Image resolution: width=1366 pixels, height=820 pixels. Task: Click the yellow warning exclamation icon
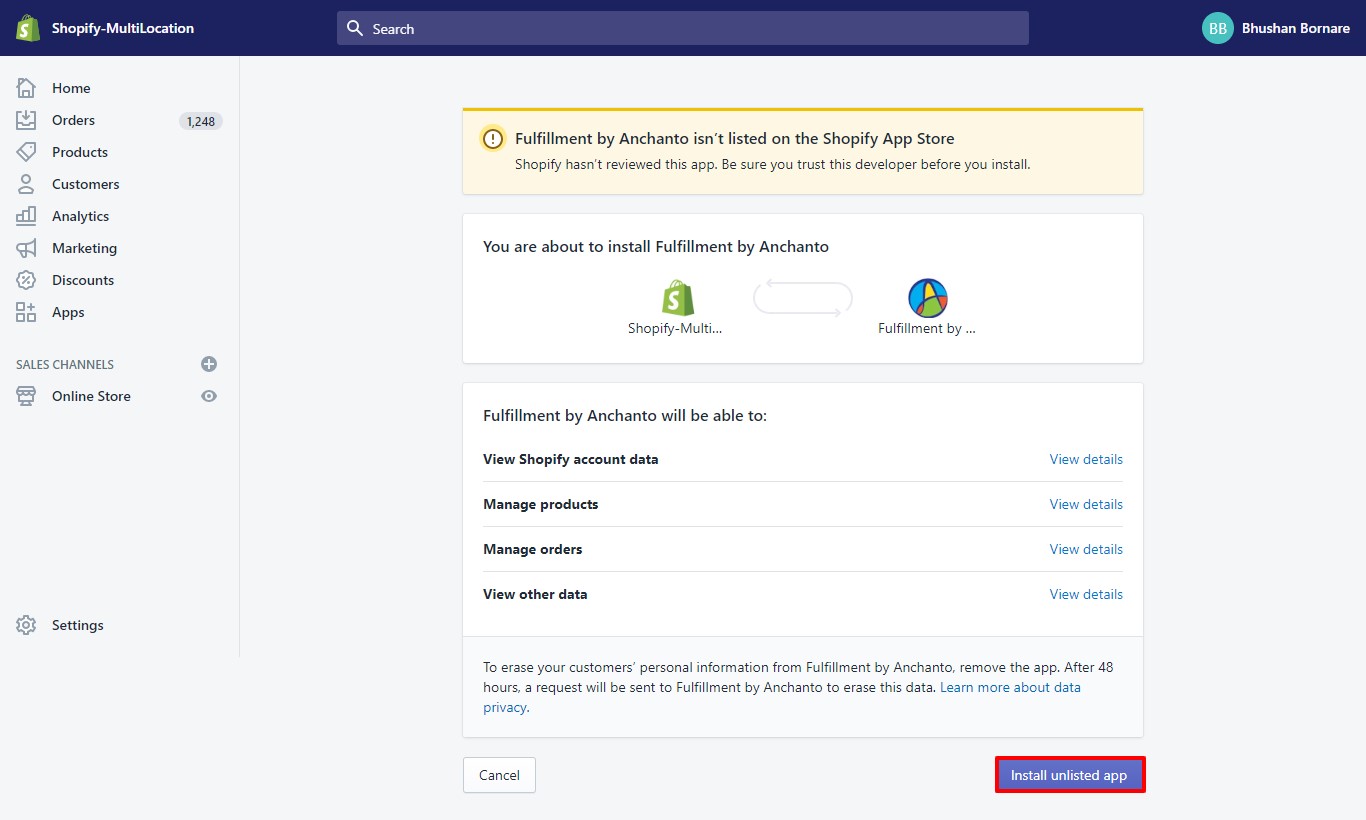(493, 139)
